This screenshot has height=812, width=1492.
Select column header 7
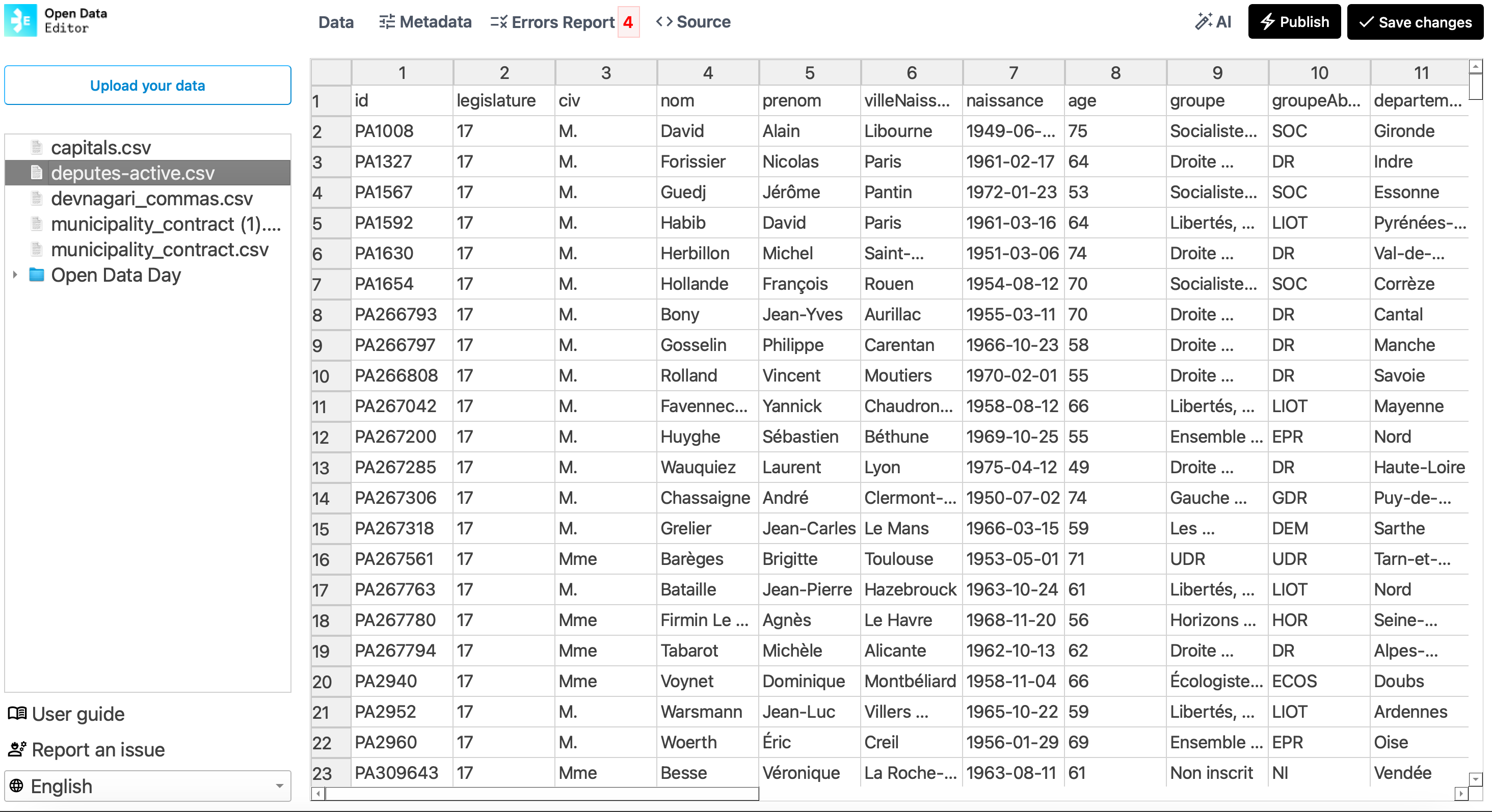pyautogui.click(x=1014, y=72)
